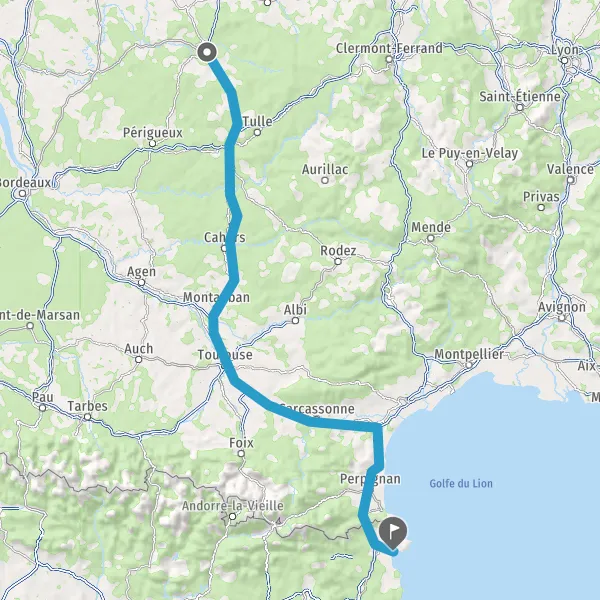Click the route start point marker

coord(207,52)
